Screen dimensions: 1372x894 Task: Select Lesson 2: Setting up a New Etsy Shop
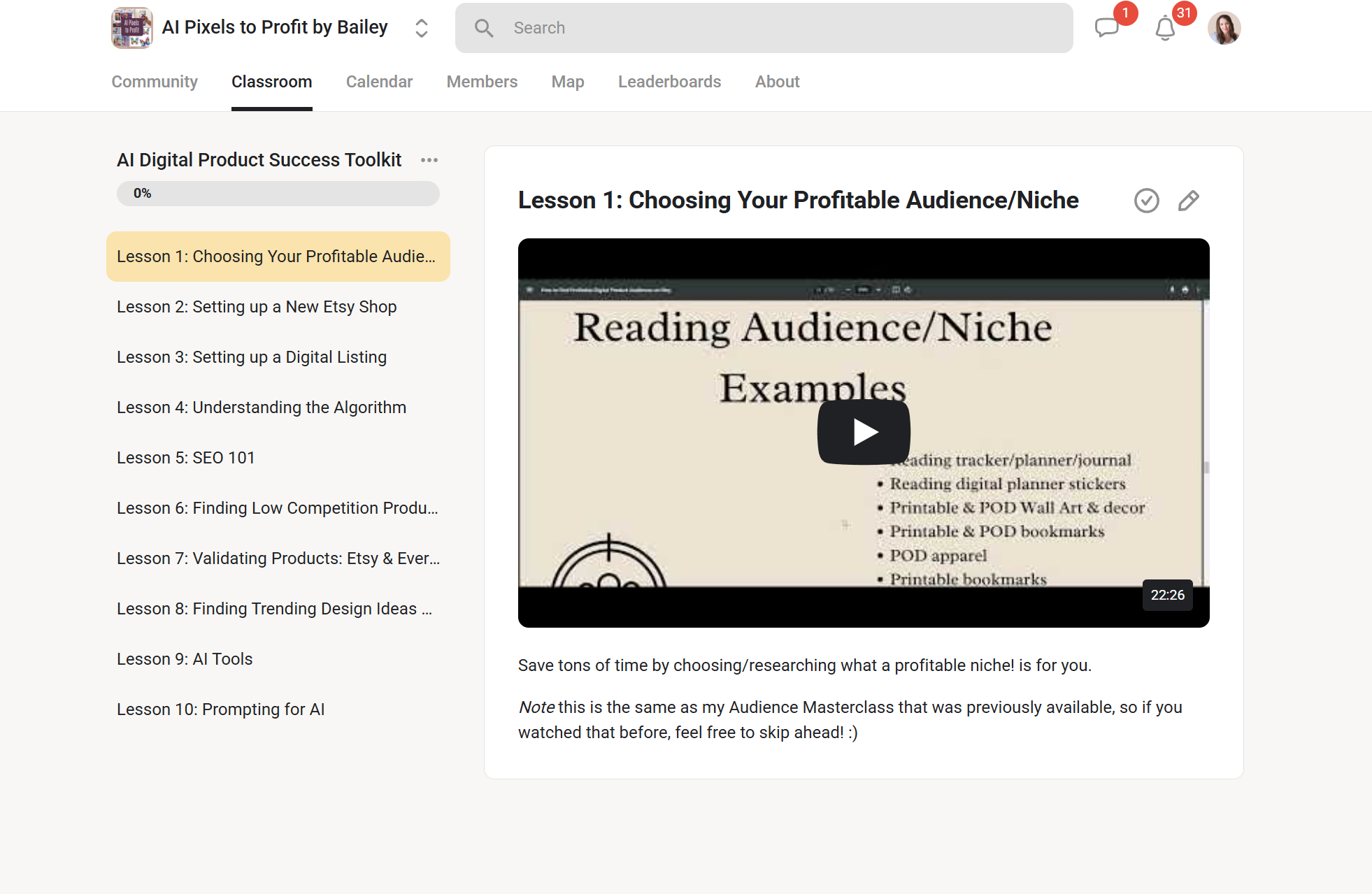click(257, 307)
